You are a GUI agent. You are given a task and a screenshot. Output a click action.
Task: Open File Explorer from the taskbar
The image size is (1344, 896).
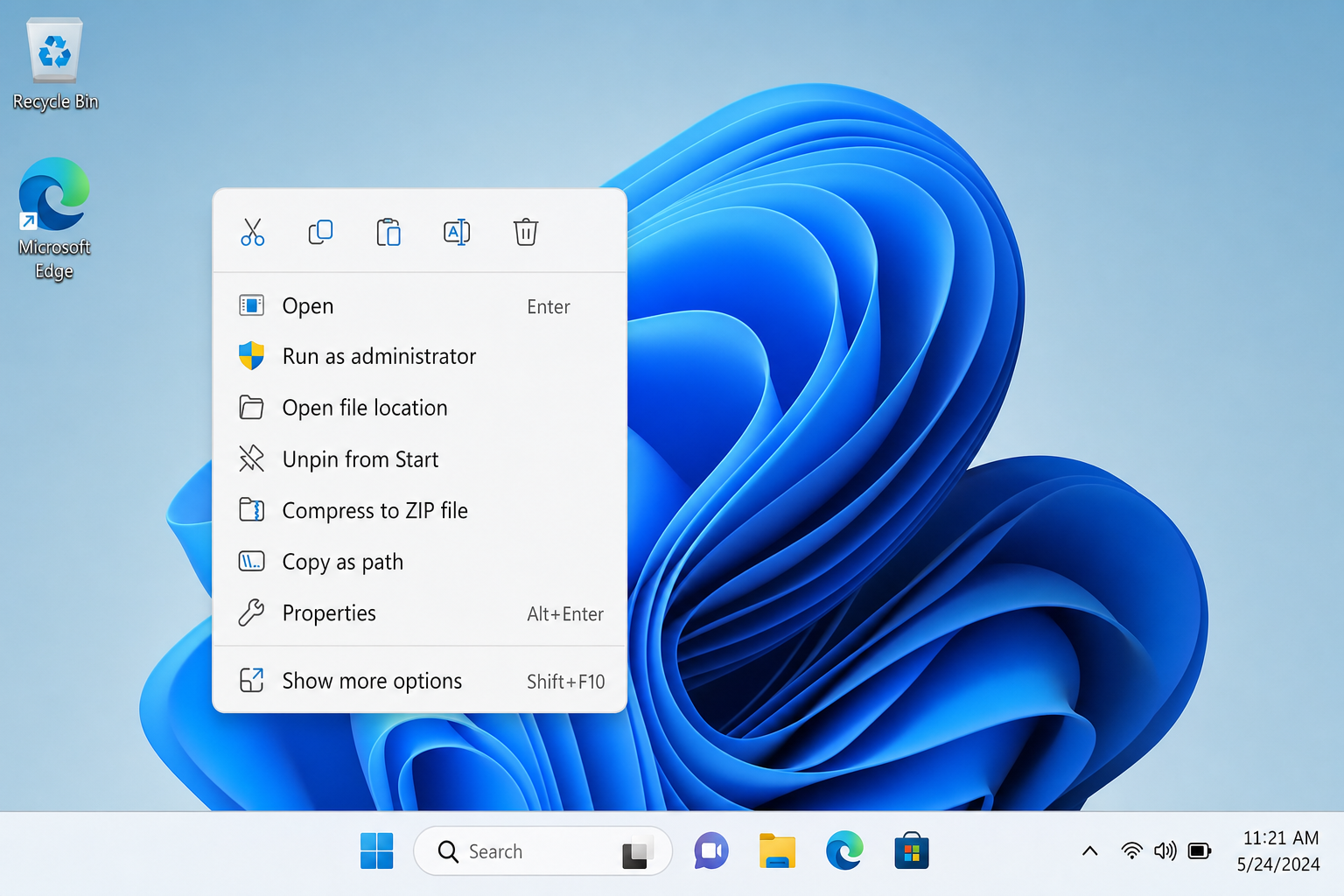(777, 850)
